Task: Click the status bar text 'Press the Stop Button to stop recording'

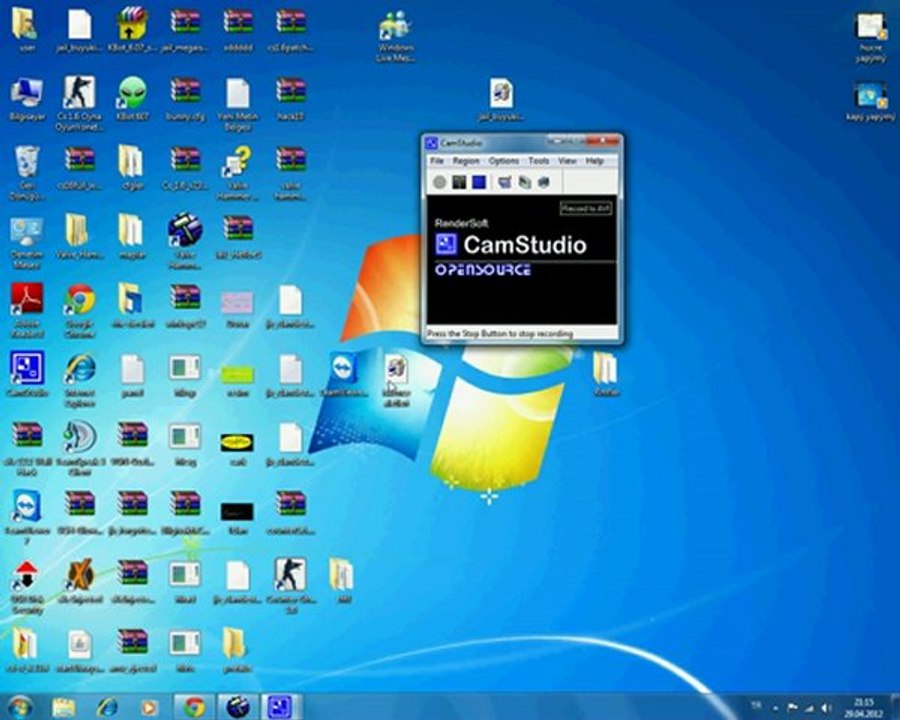Action: (500, 334)
